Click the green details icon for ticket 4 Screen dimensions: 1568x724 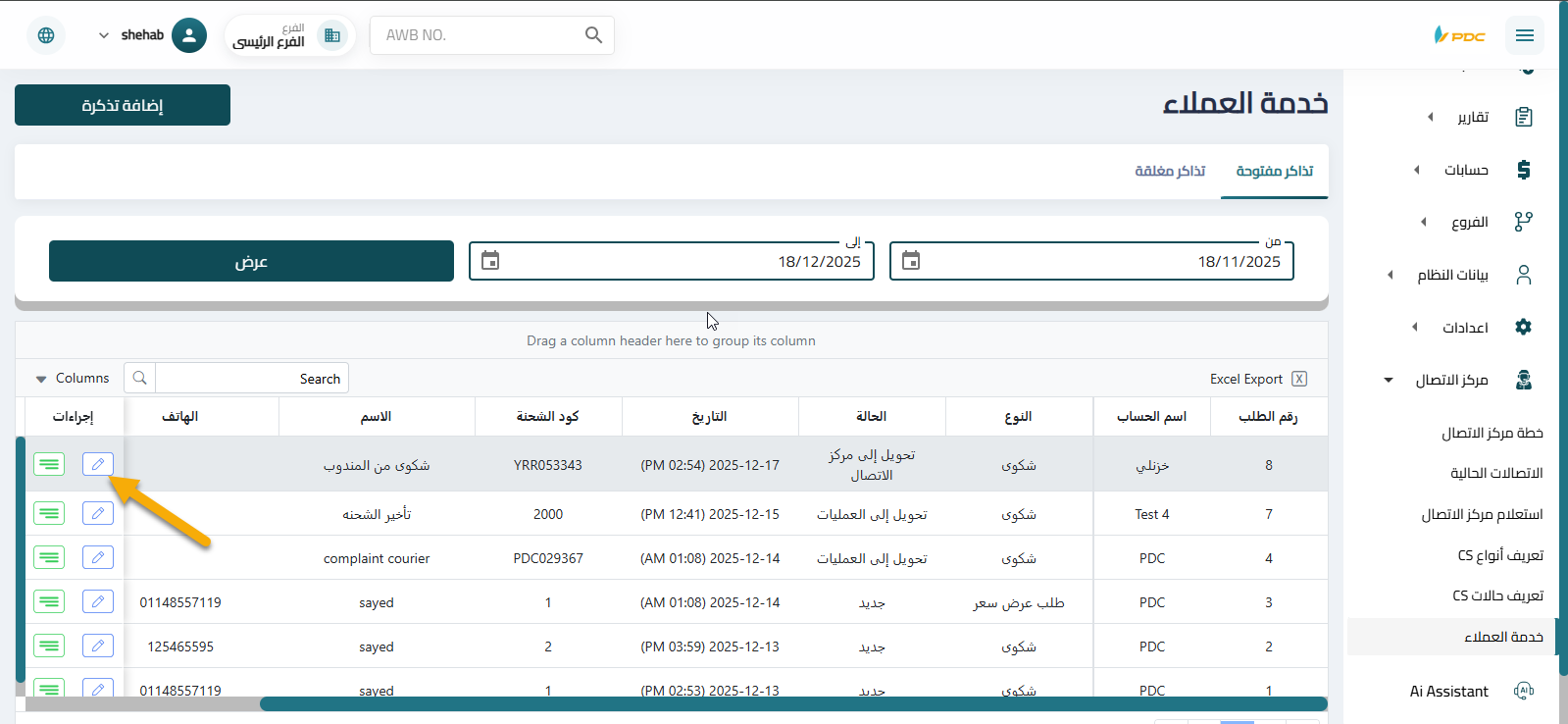pos(49,557)
